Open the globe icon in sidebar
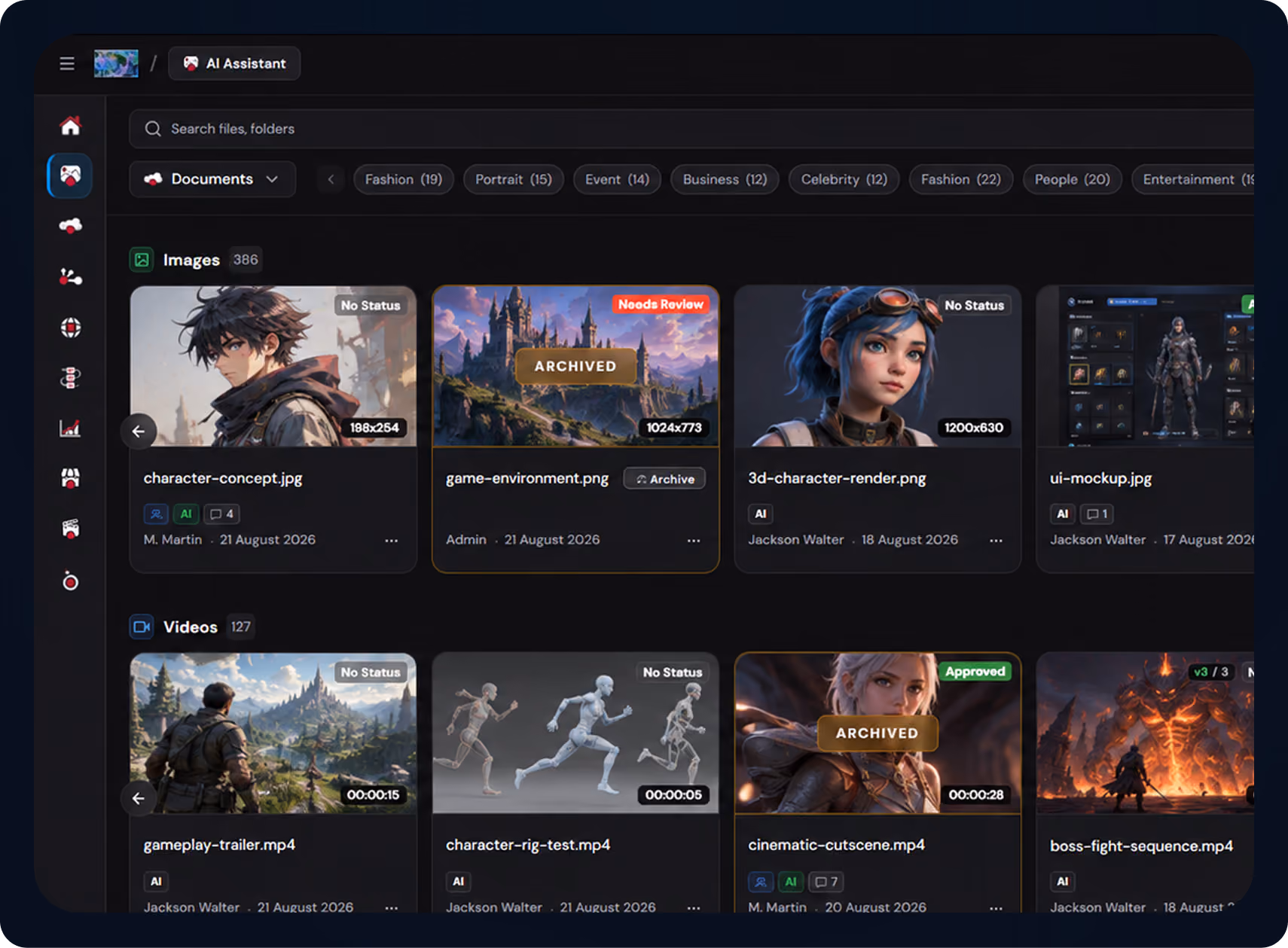This screenshot has height=948, width=1288. [70, 328]
